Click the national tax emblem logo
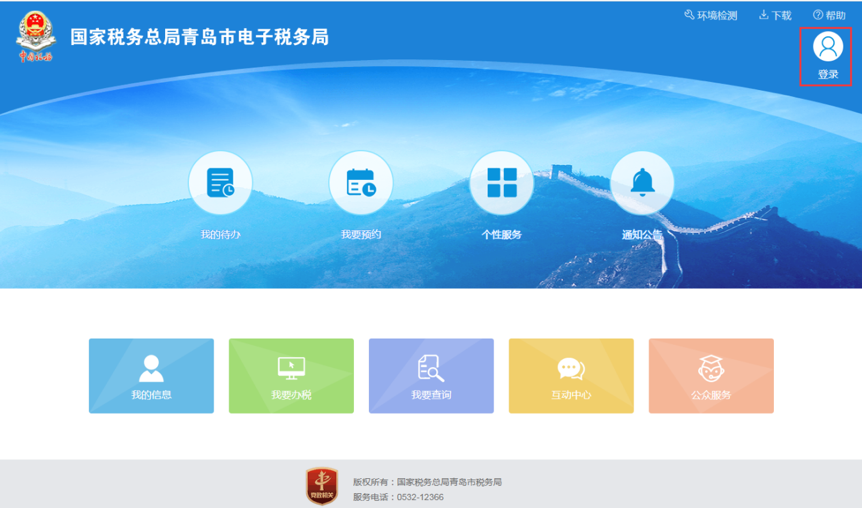The width and height of the screenshot is (862, 508). pos(36,37)
